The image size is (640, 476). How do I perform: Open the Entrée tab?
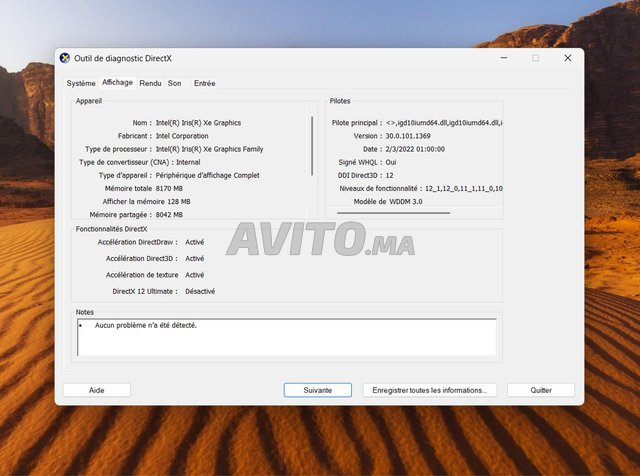pos(204,83)
